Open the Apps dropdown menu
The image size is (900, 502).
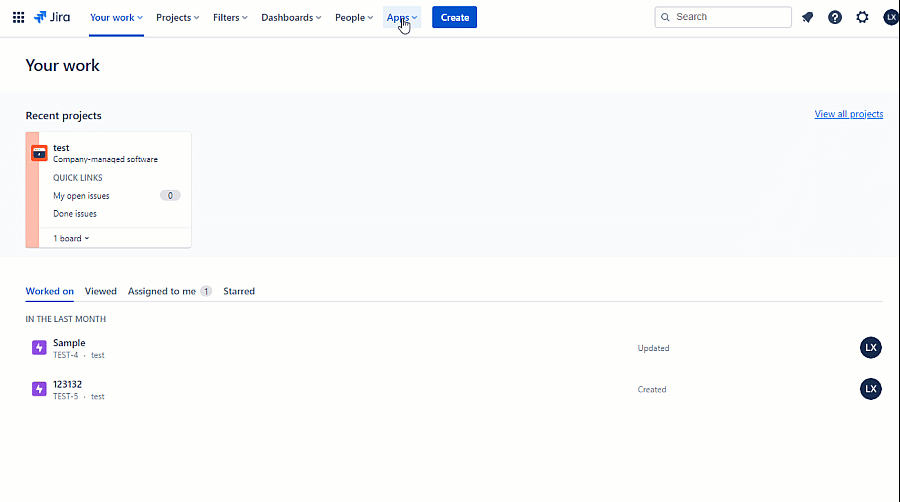[402, 17]
